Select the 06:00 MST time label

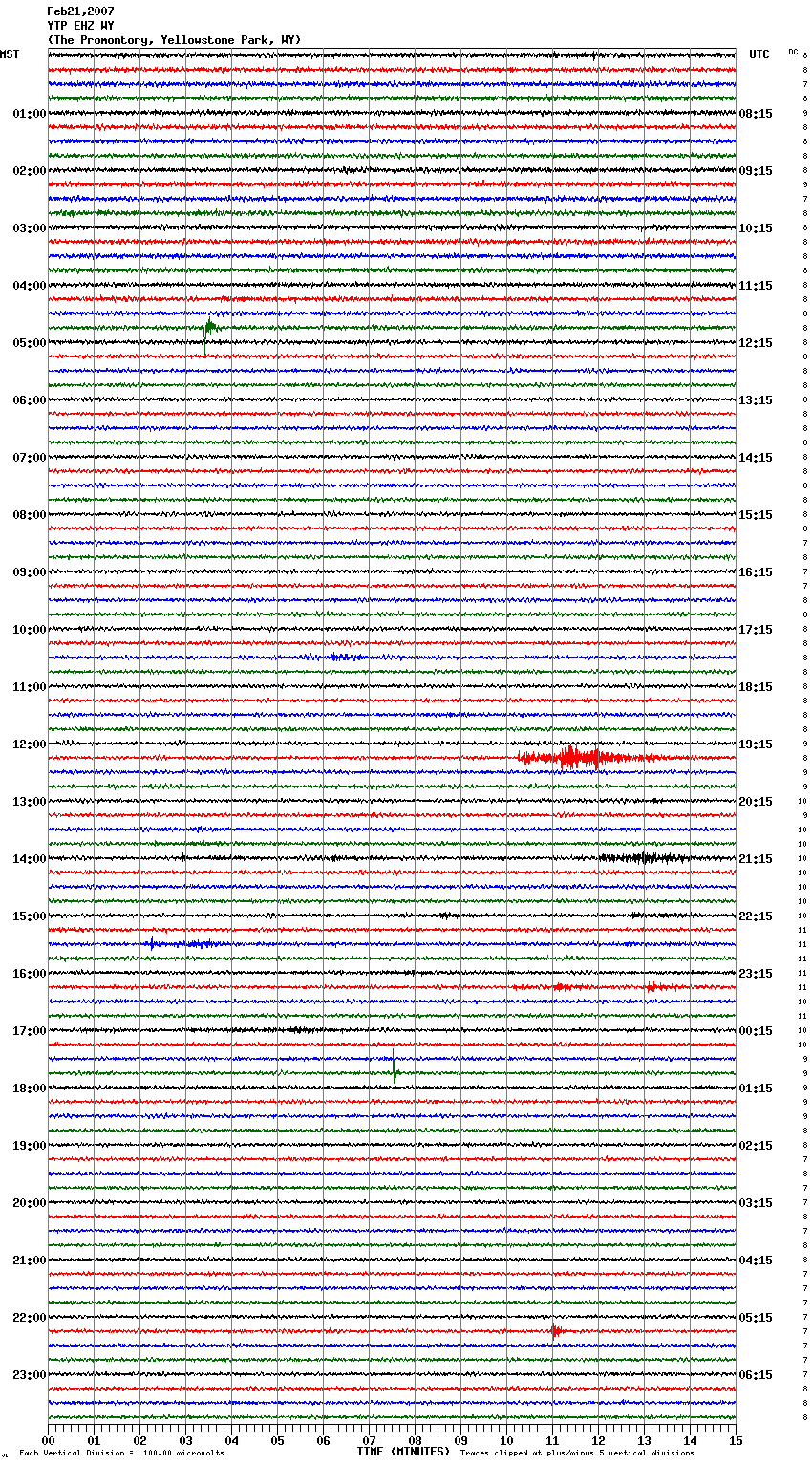(x=30, y=400)
